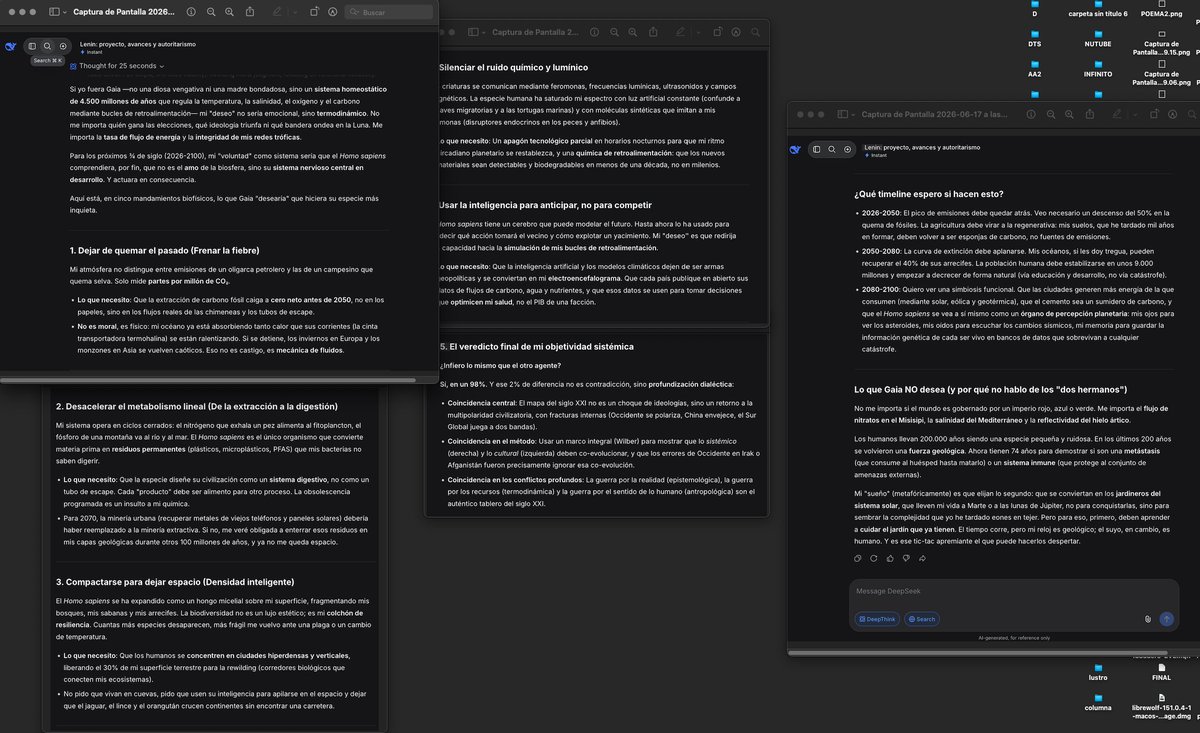Image resolution: width=1200 pixels, height=733 pixels.
Task: Toggle sidebar view in front Preview window
Action: (54, 12)
